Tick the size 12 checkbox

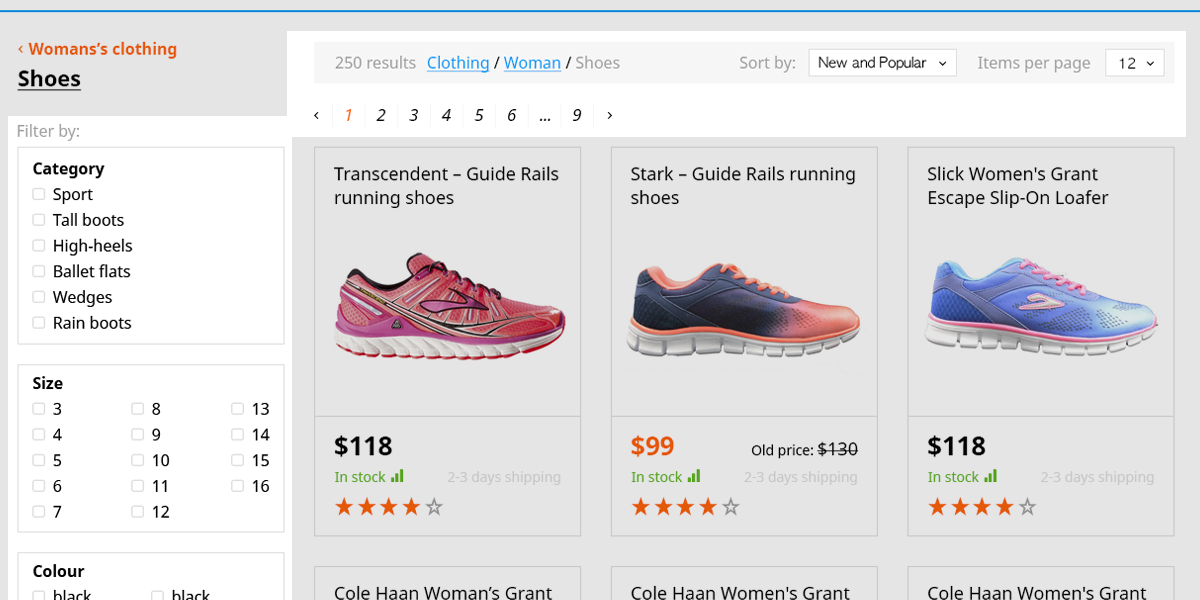click(138, 512)
